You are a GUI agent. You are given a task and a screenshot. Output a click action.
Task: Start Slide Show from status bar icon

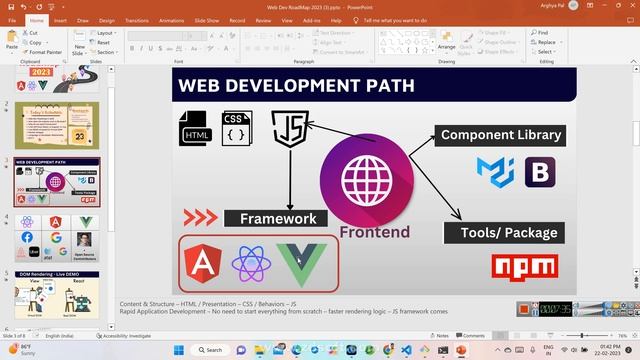[550, 336]
